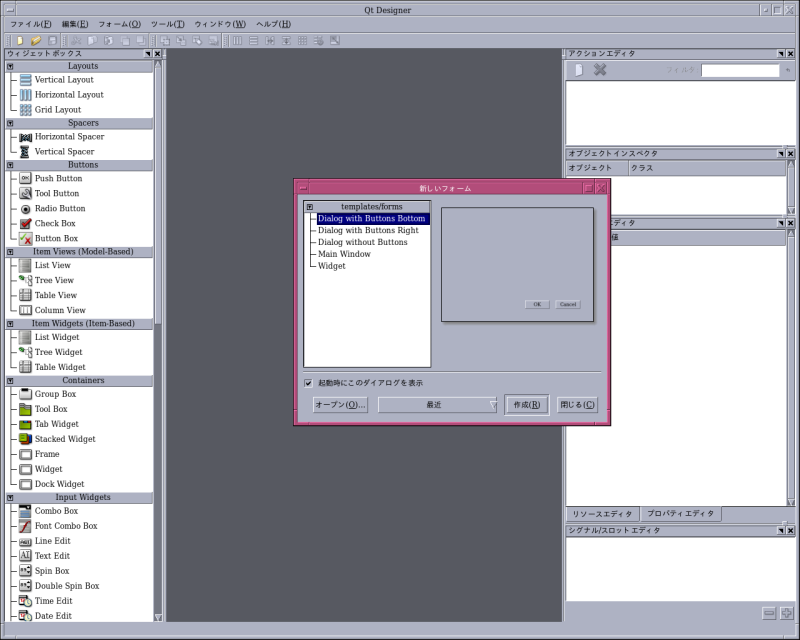Collapse the Layouts category
800x640 pixels.
(10, 66)
